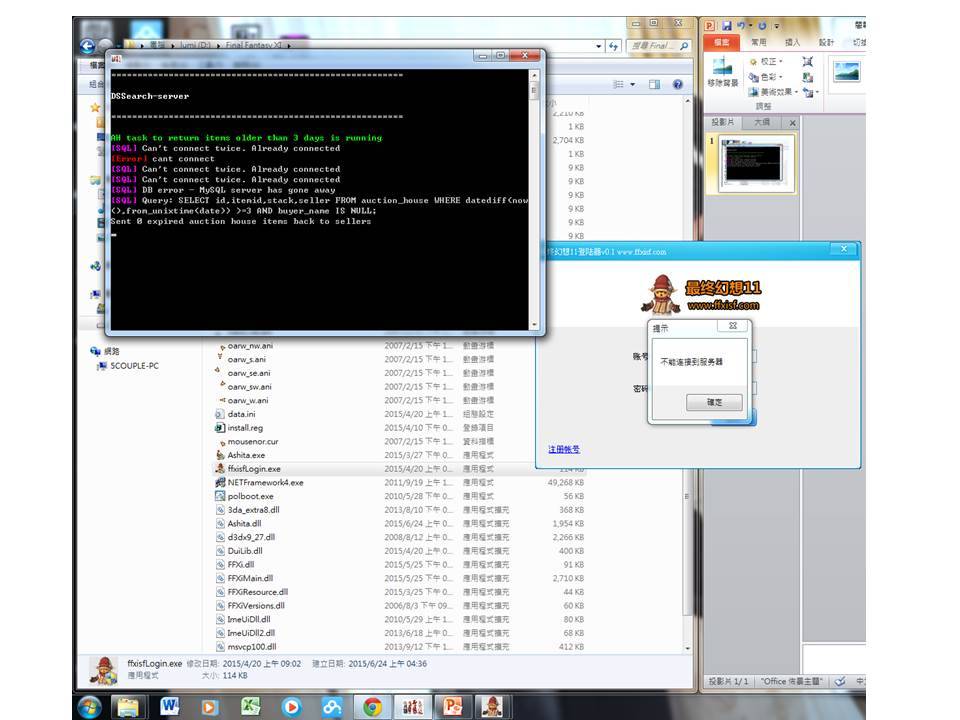Screen dimensions: 960x720
Task: Save the PowerPoint presentation with floppy icon
Action: click(727, 26)
